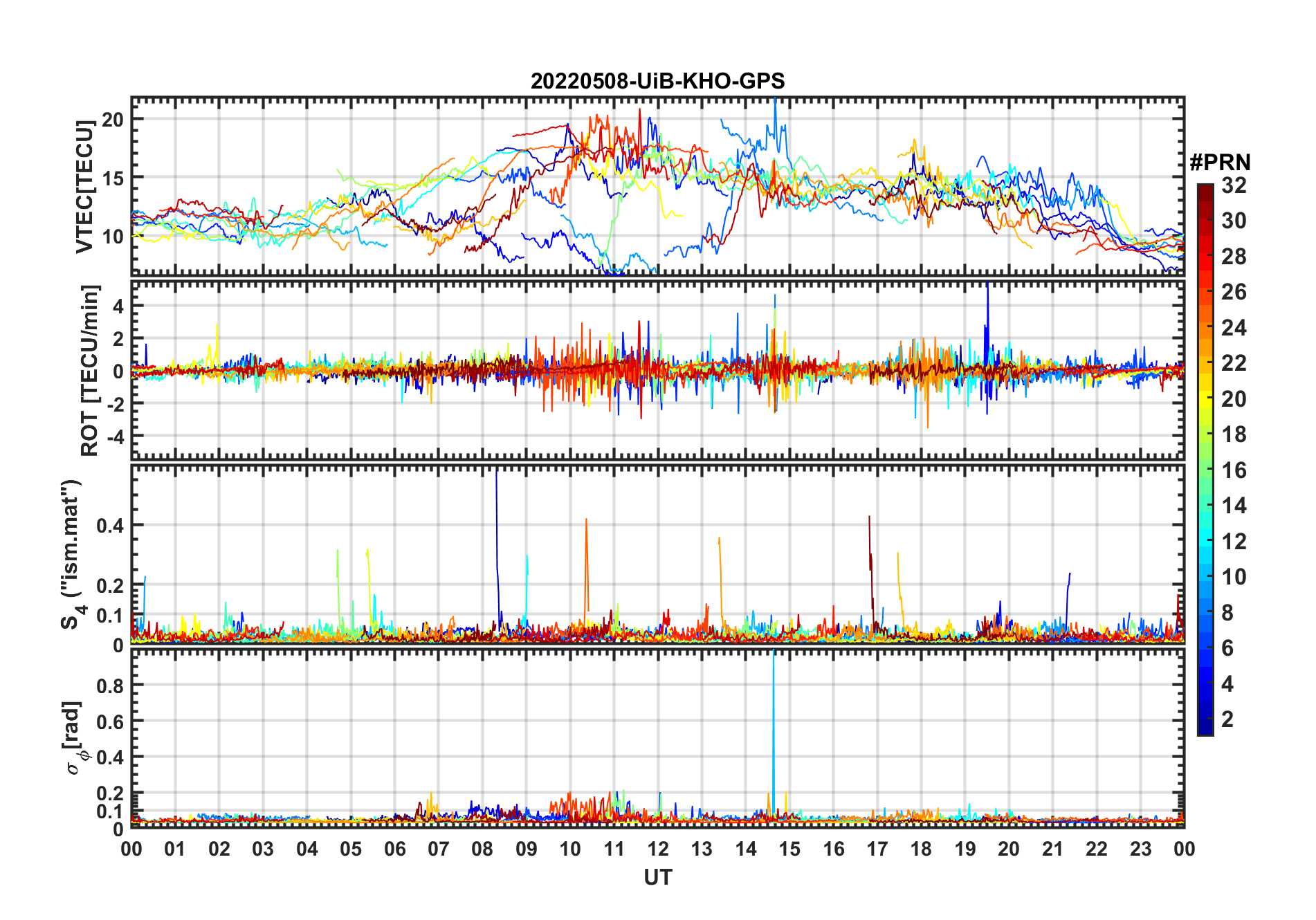Select hour 03 on the UT axis
This screenshot has height=920, width=1316.
coord(263,849)
